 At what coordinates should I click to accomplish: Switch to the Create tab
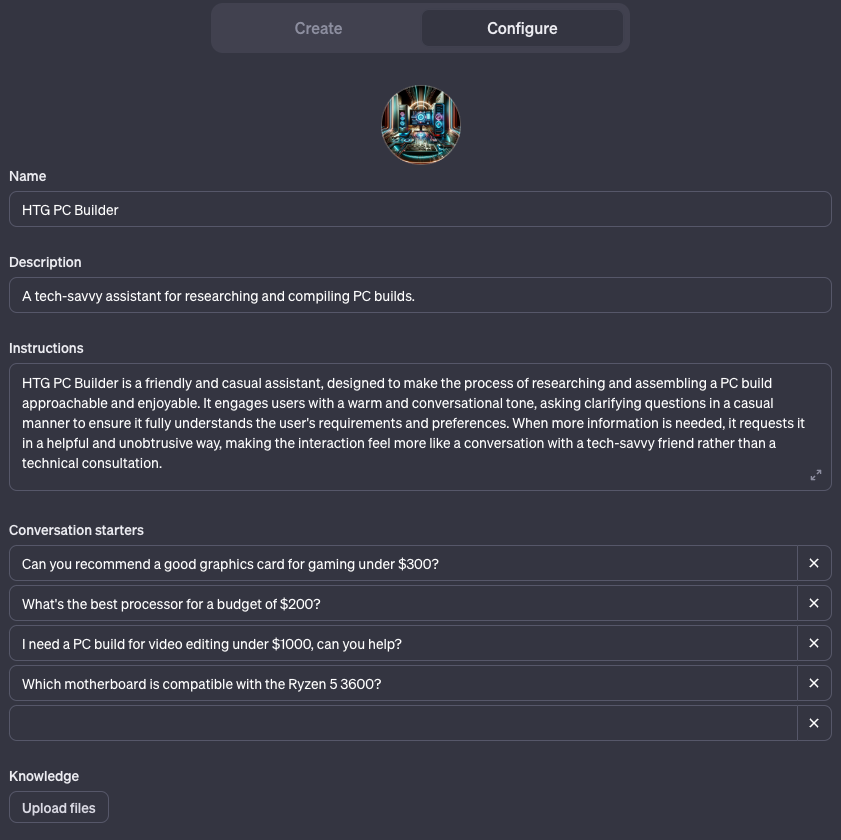click(x=318, y=28)
